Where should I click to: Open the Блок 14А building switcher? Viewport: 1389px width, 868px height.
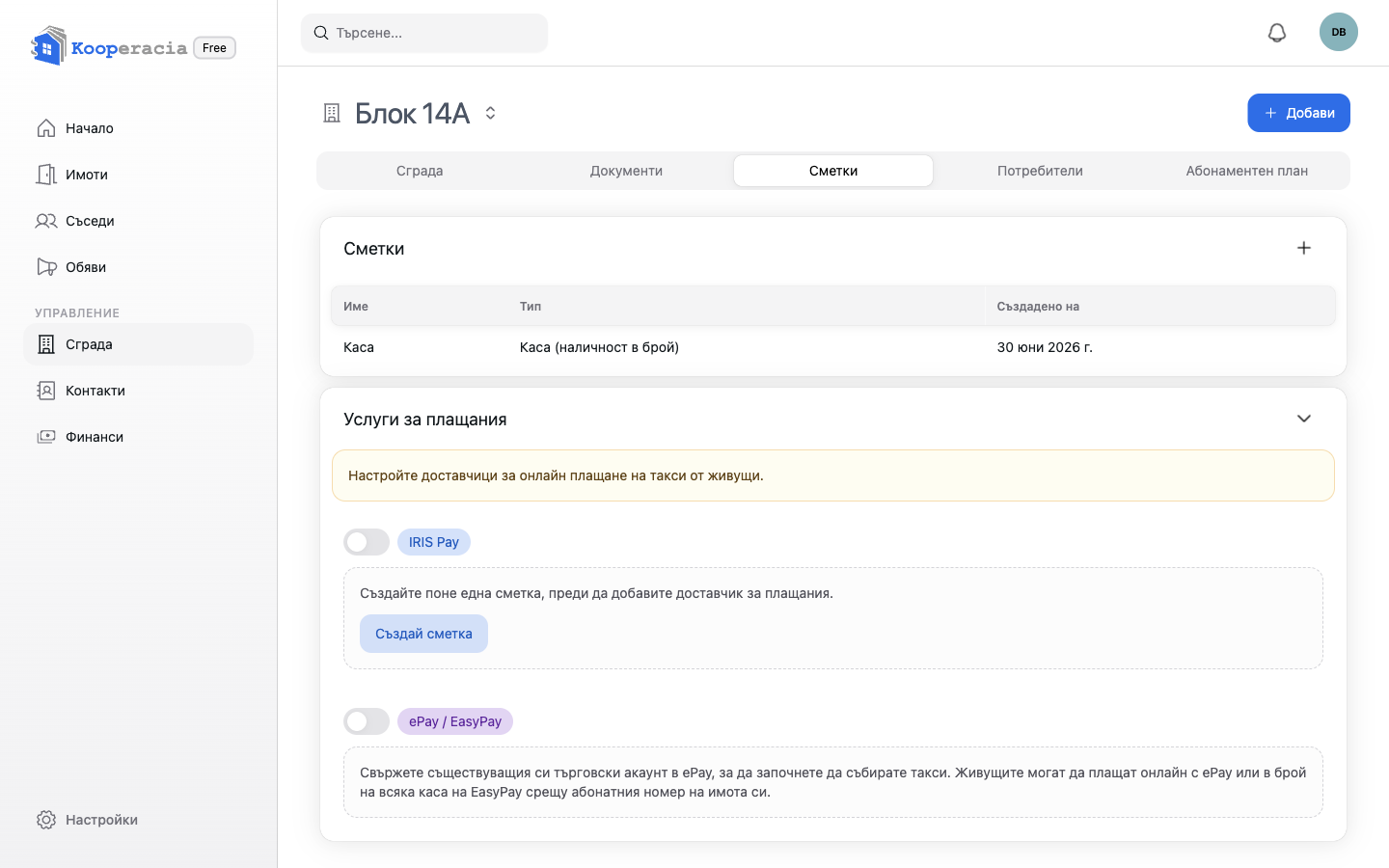490,113
